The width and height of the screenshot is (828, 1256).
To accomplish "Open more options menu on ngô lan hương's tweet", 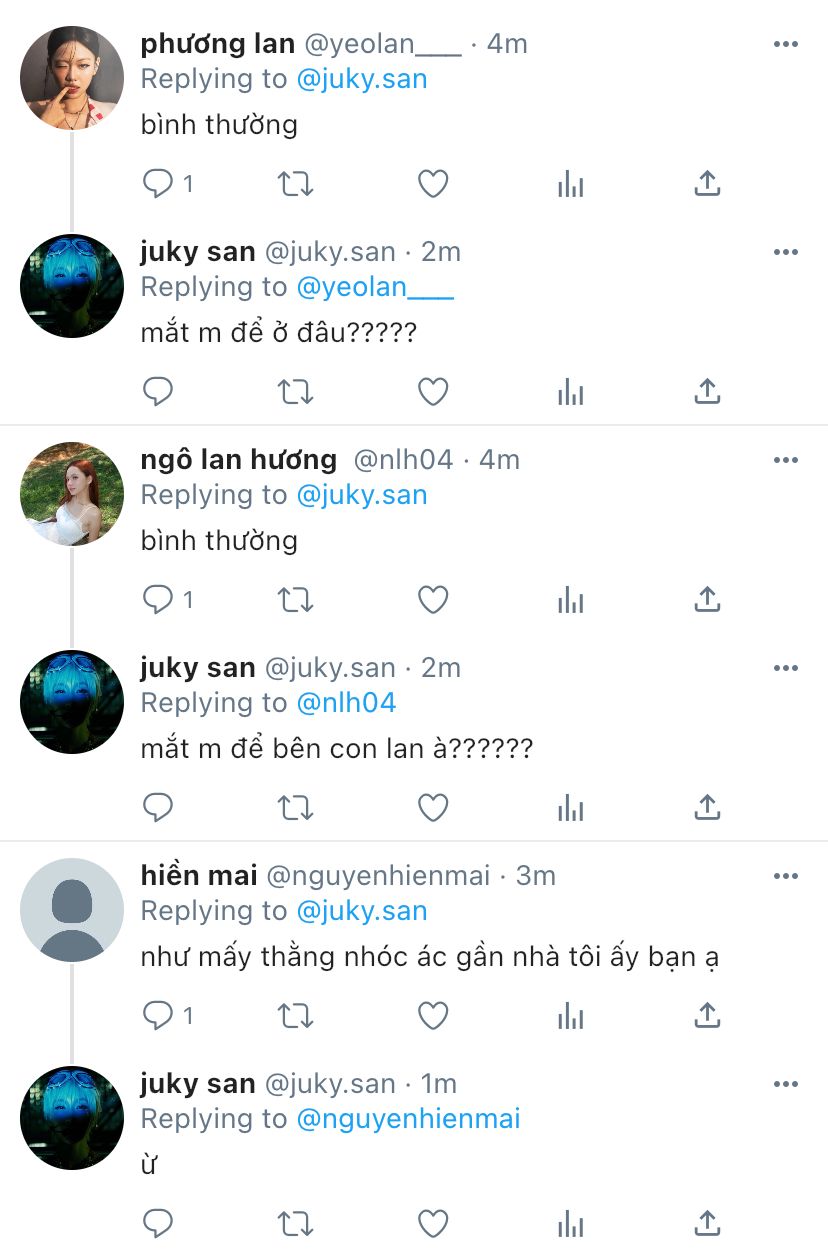I will (x=786, y=460).
